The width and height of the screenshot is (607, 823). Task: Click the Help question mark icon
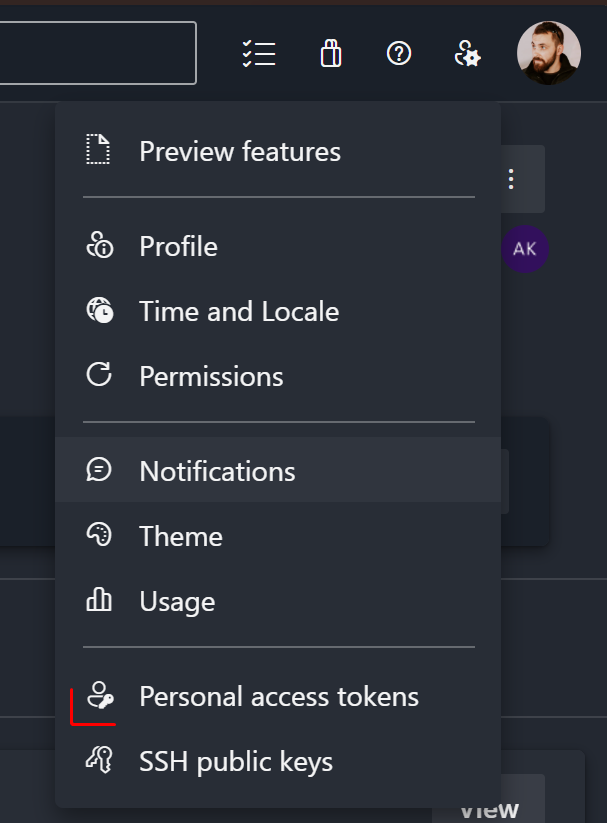pyautogui.click(x=399, y=54)
